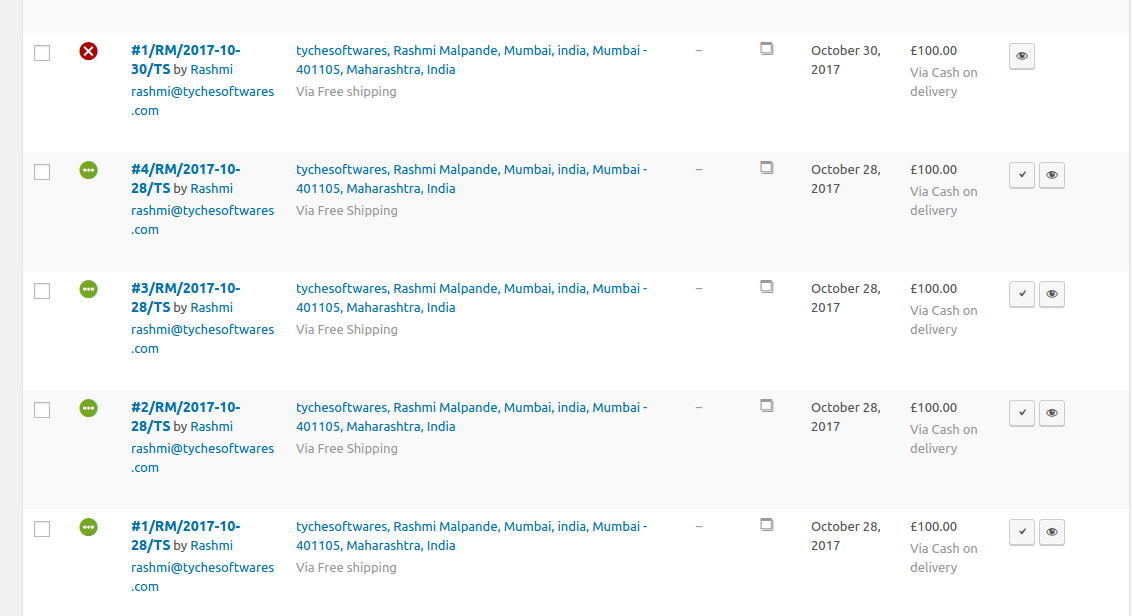
Task: Click the processing status icon for order #2/RM/2017-10-28/TS
Action: click(88, 408)
